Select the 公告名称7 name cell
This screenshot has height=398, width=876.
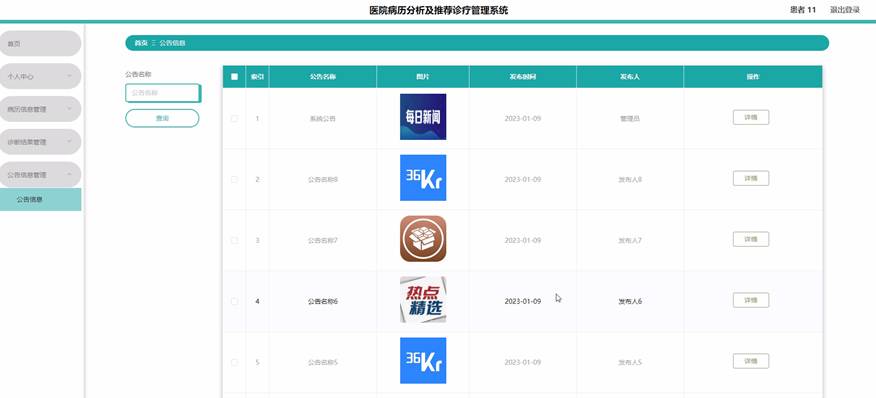323,241
